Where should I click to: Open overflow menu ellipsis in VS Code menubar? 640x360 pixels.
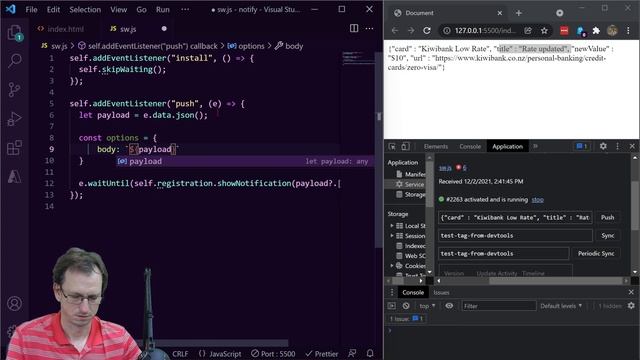pyautogui.click(x=185, y=9)
